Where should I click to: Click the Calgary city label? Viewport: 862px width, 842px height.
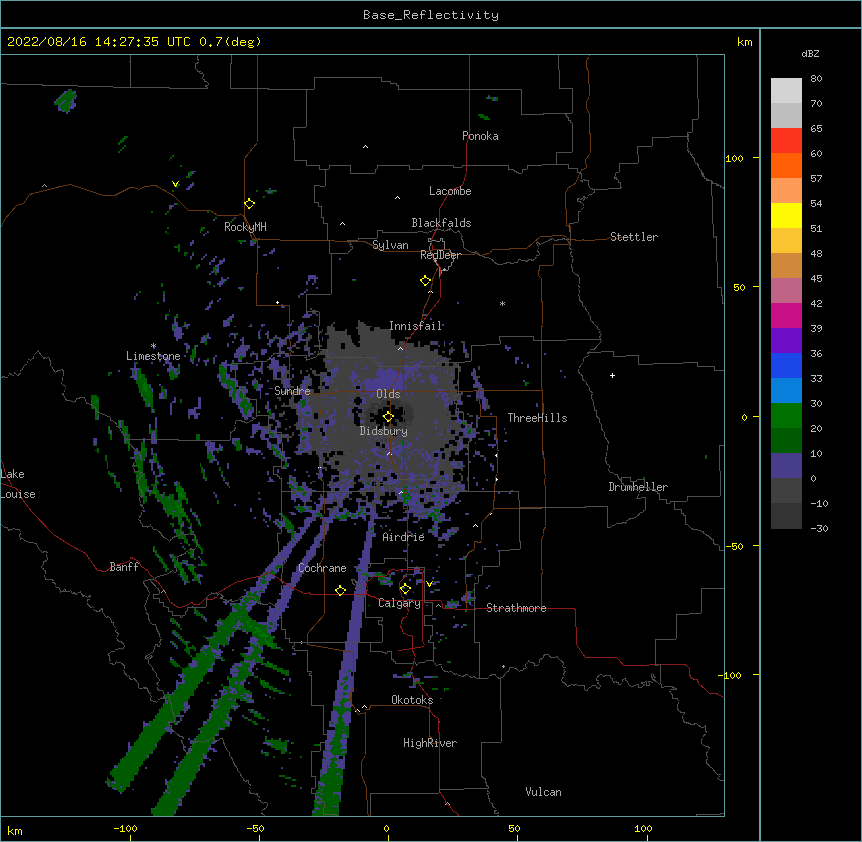click(x=400, y=603)
